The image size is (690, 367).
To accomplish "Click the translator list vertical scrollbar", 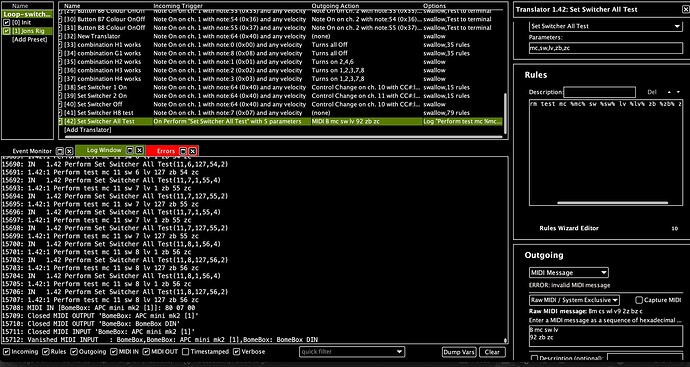I will pyautogui.click(x=506, y=114).
